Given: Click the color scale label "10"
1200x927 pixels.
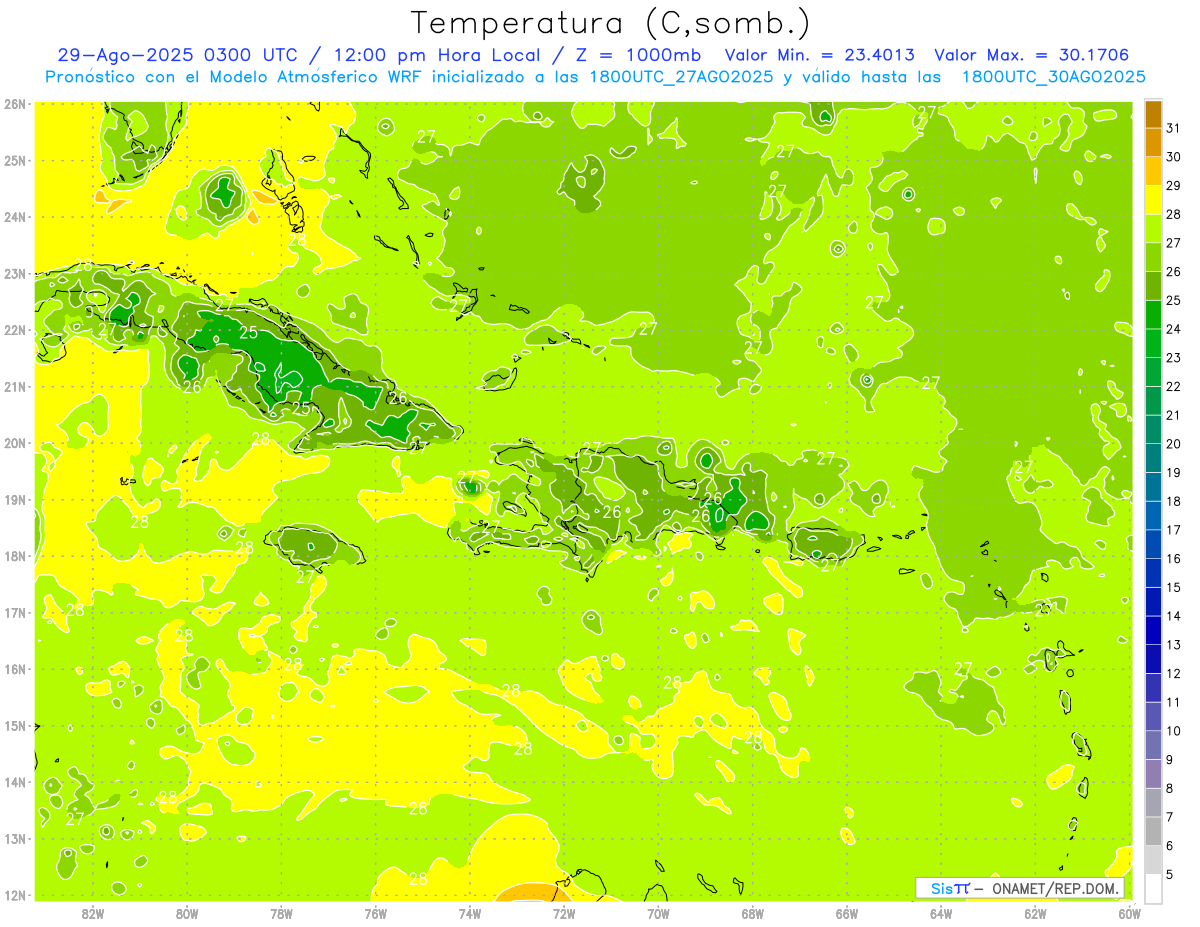Looking at the screenshot, I should pyautogui.click(x=1174, y=731).
